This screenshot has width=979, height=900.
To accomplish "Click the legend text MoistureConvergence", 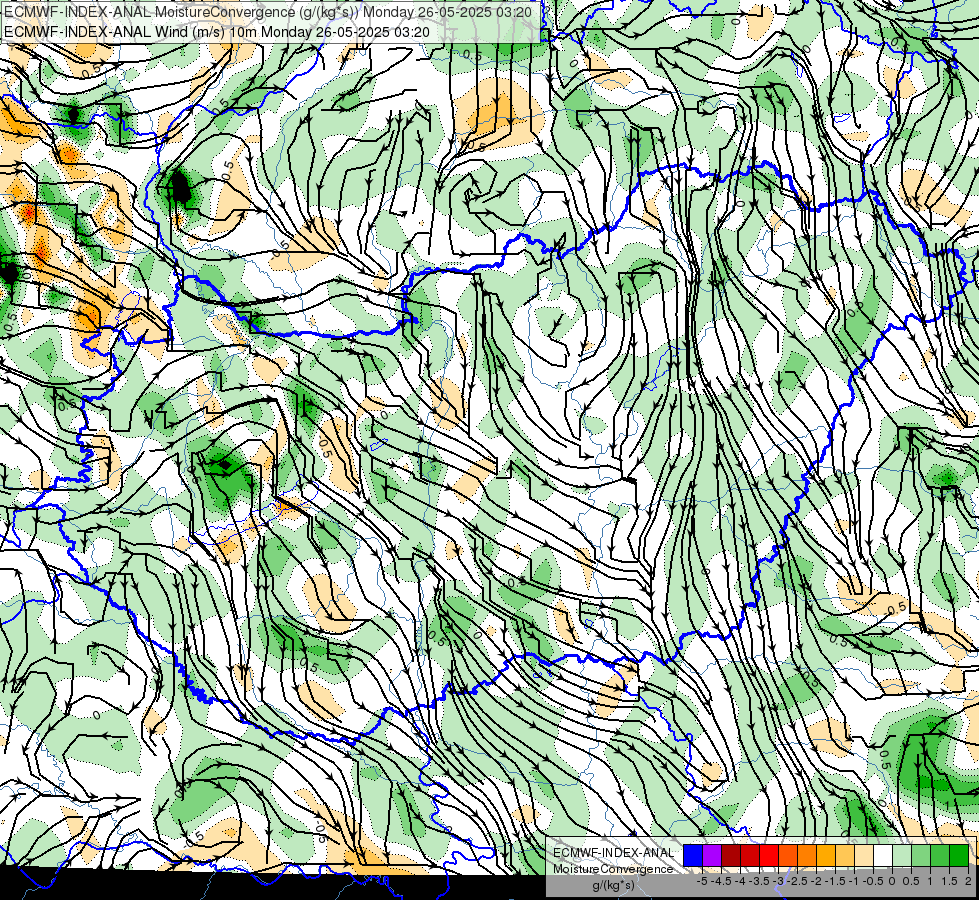I will (613, 869).
